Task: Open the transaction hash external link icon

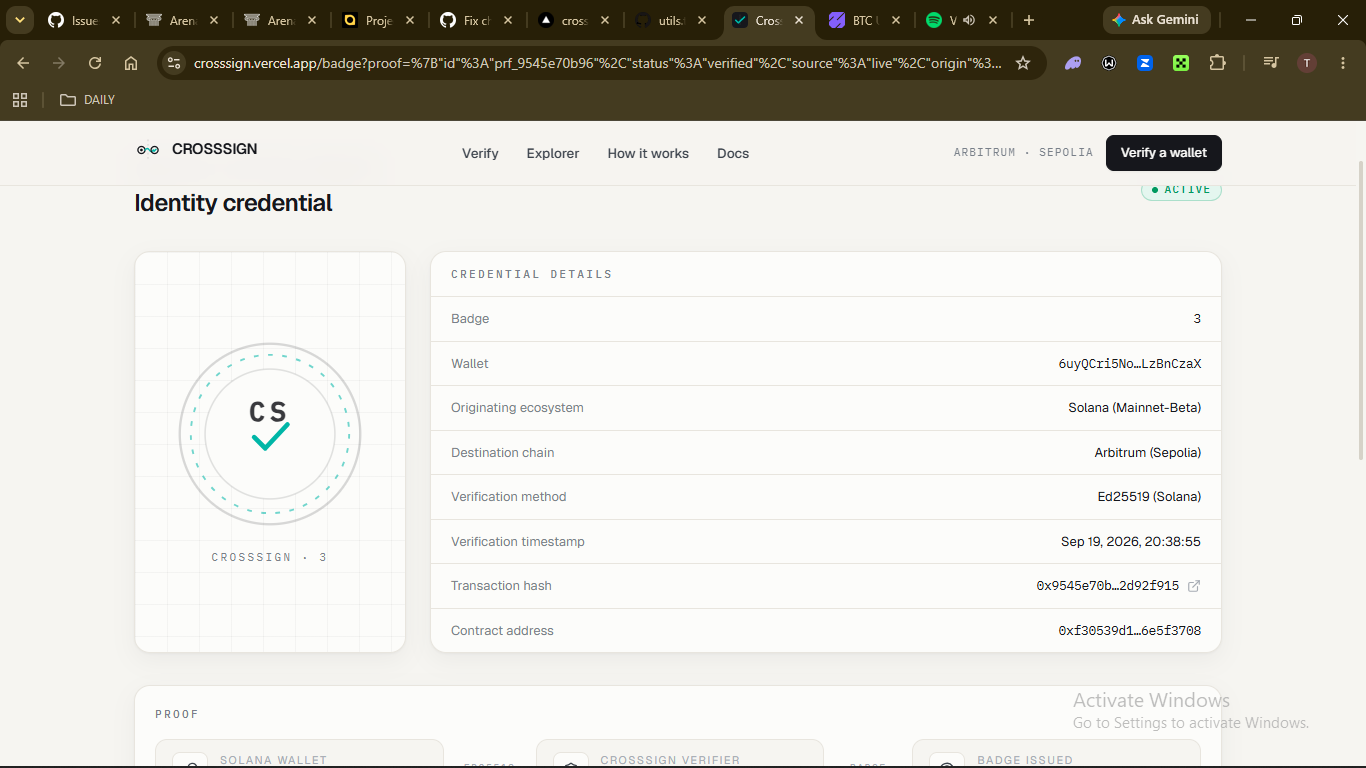Action: click(1194, 586)
